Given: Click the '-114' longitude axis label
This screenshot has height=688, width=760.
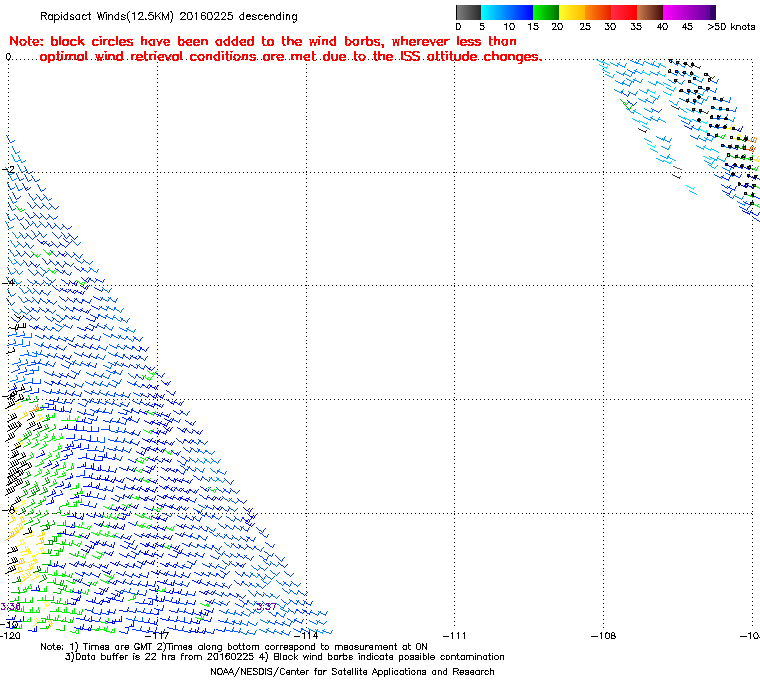Looking at the screenshot, I should (x=307, y=635).
